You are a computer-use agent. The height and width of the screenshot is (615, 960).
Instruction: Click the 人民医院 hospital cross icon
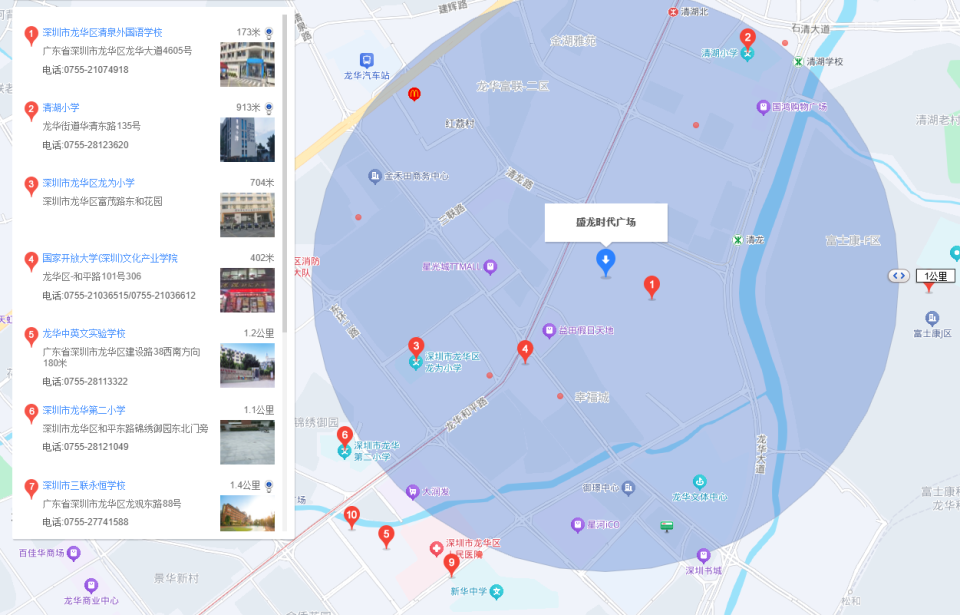[436, 548]
